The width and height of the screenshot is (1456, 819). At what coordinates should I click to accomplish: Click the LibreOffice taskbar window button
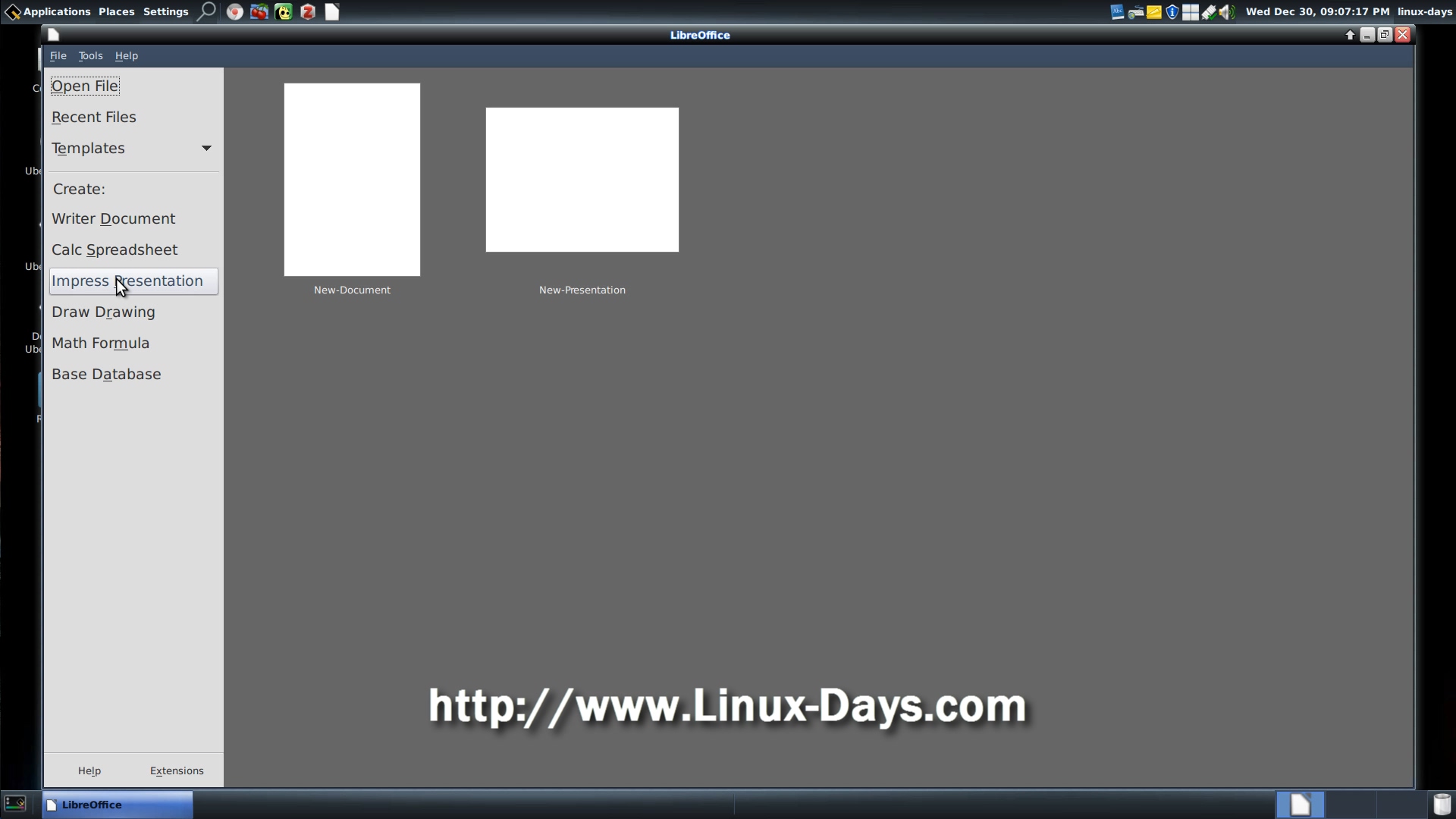click(118, 805)
